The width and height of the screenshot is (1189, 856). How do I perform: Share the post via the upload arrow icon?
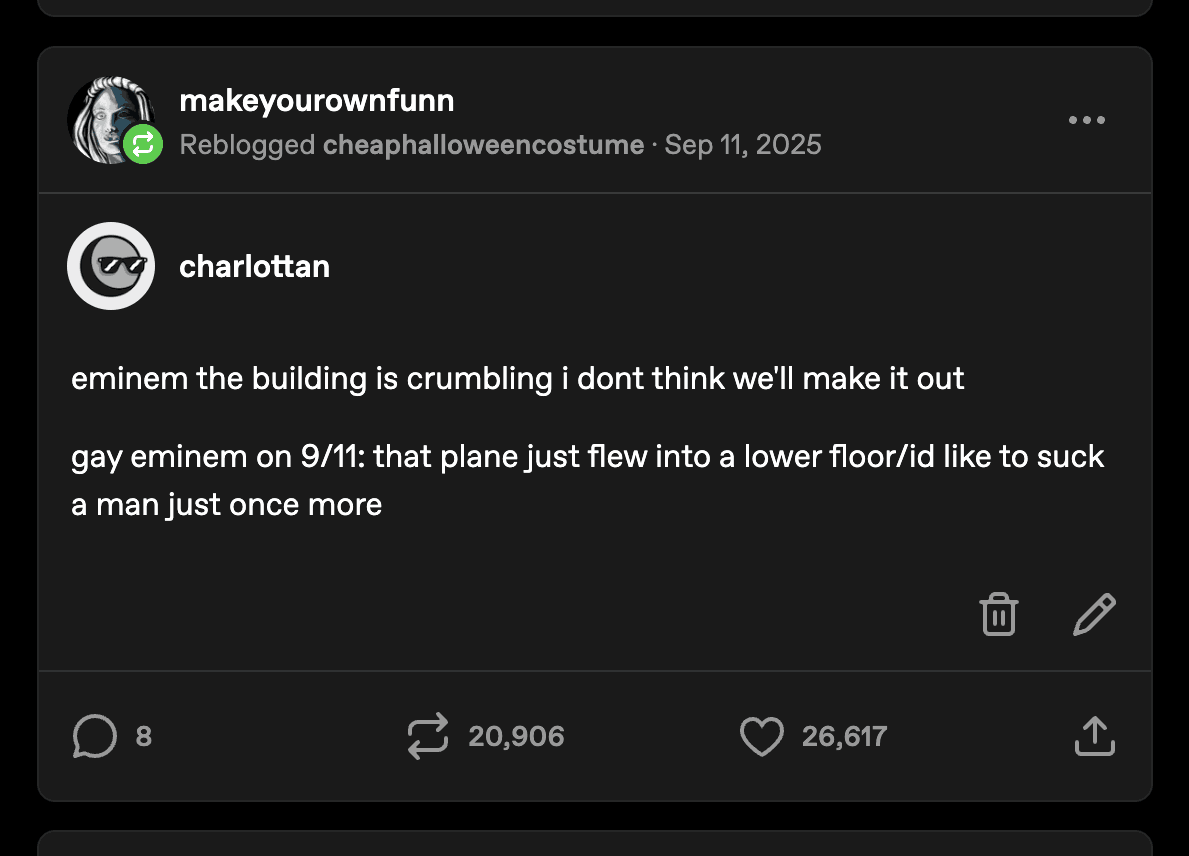point(1094,737)
